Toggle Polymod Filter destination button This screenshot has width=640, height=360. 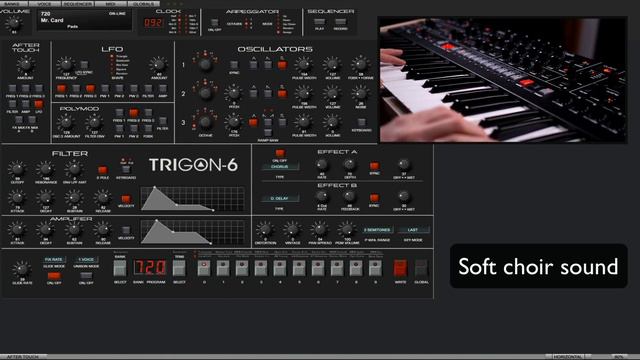tap(162, 120)
